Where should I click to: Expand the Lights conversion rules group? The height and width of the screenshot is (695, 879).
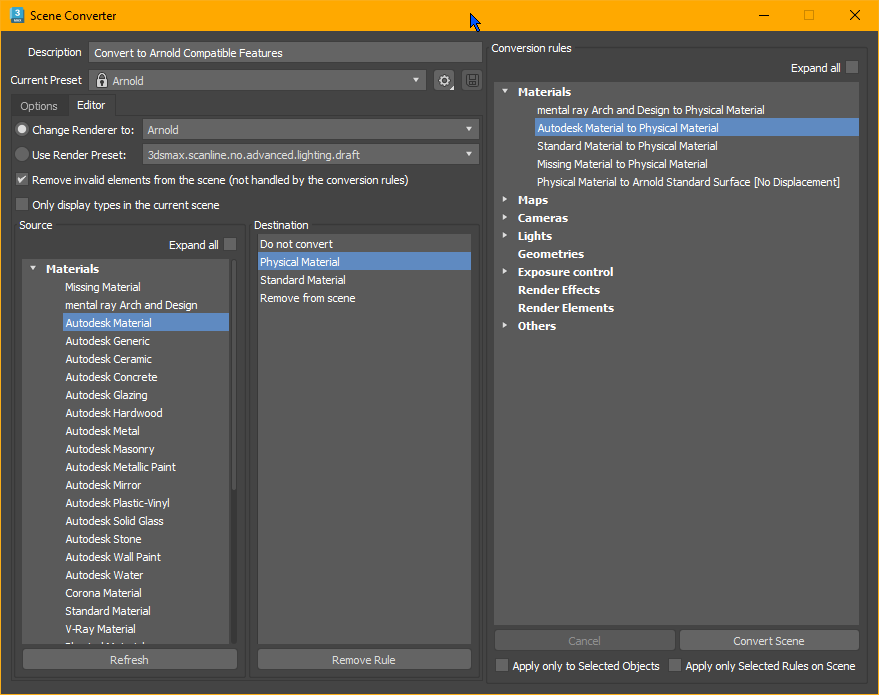coord(505,235)
